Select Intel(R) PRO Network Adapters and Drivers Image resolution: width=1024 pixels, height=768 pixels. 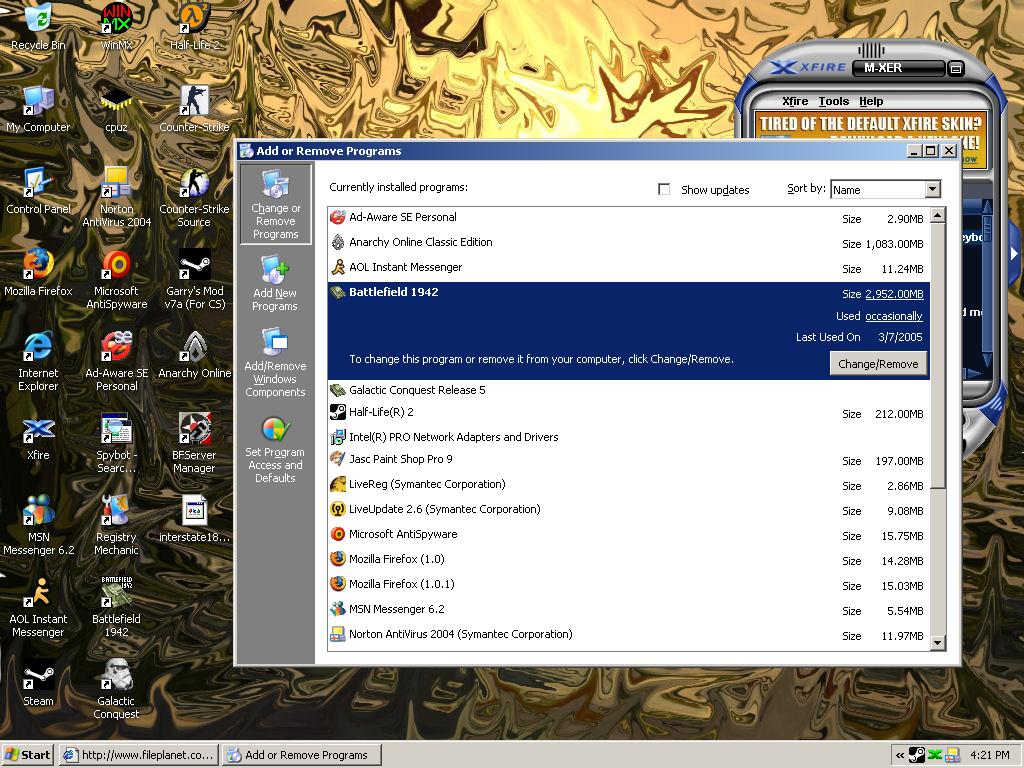pos(628,437)
